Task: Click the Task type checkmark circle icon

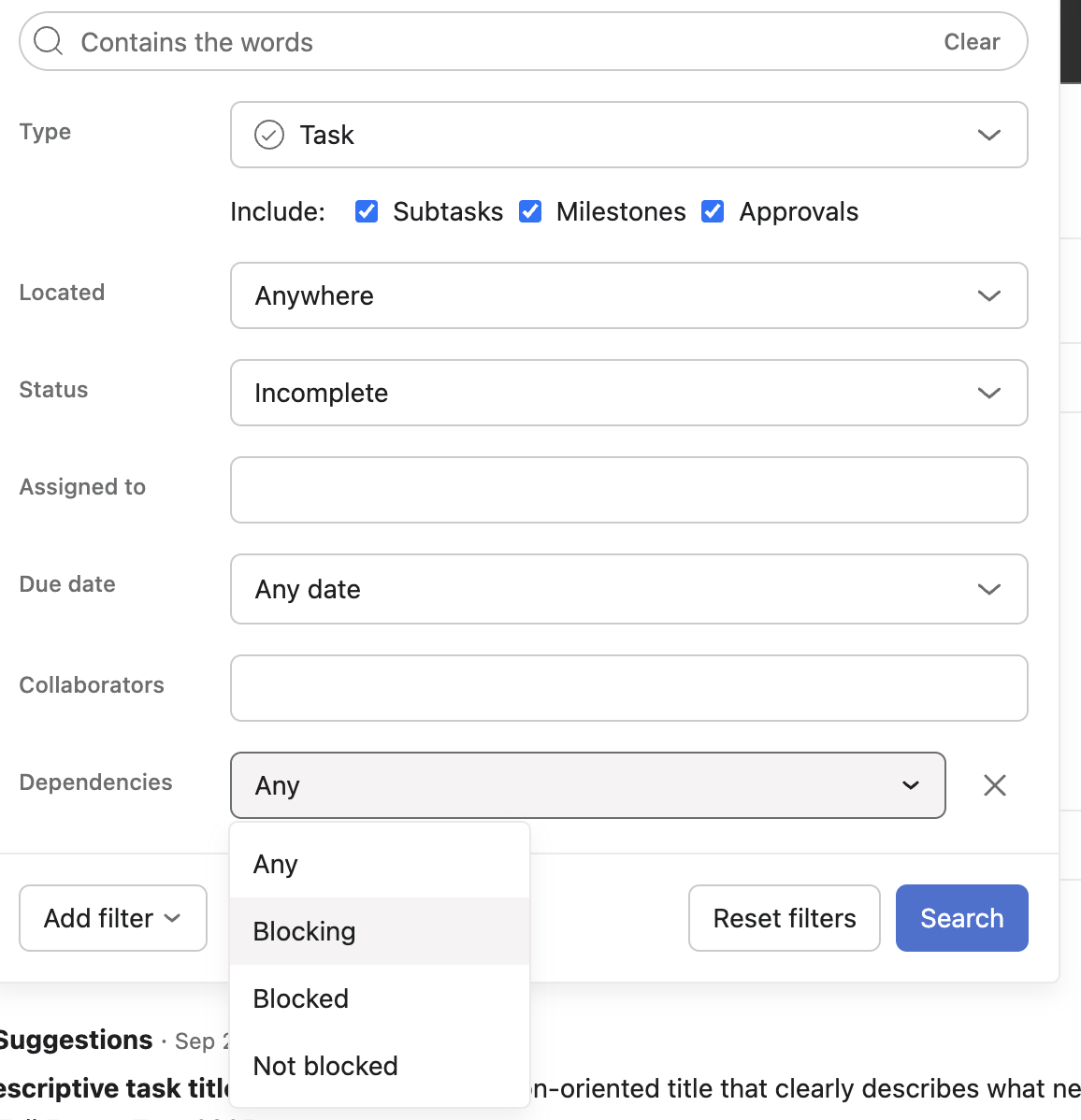Action: pos(269,135)
